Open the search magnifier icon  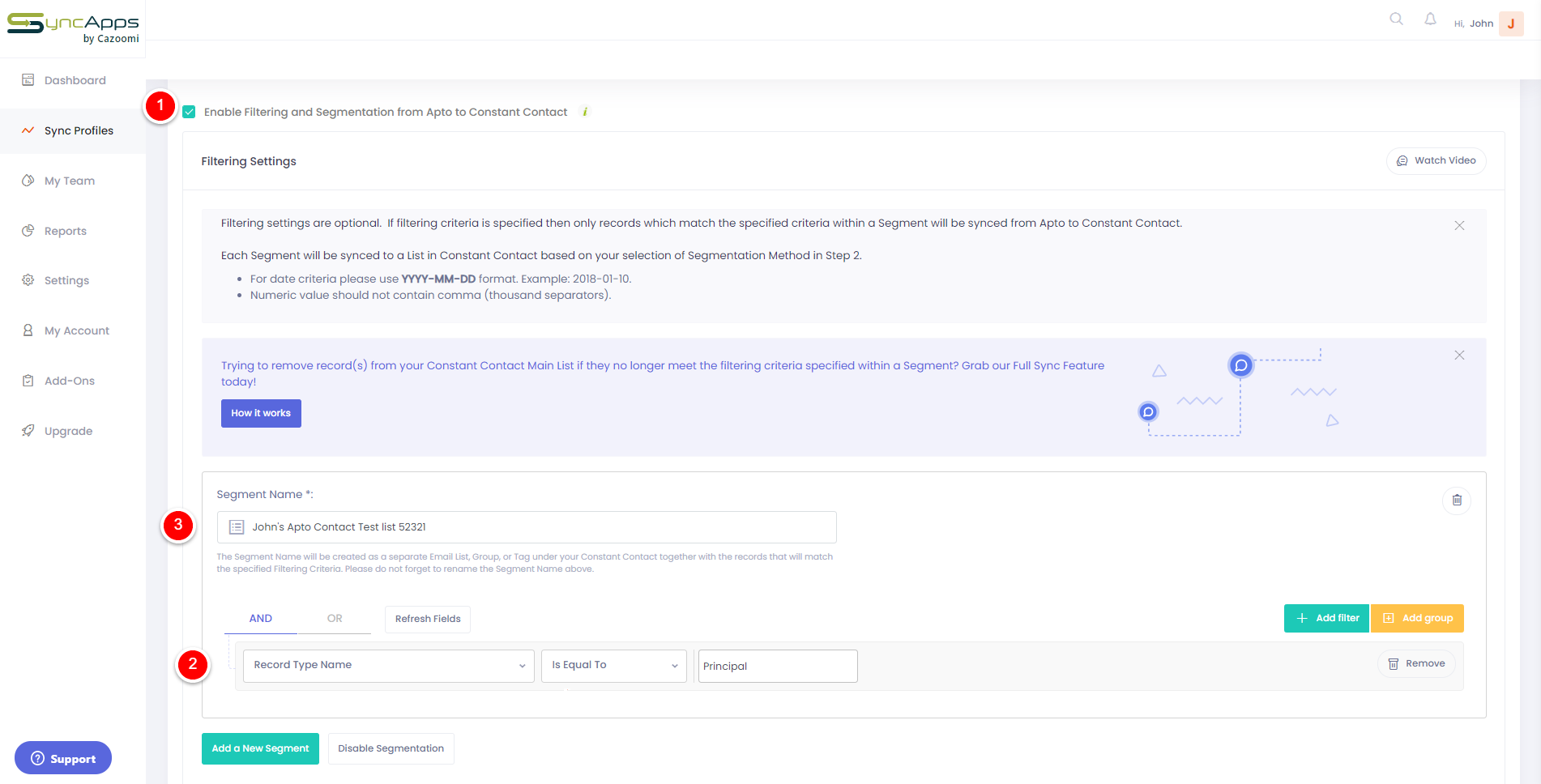pyautogui.click(x=1396, y=19)
